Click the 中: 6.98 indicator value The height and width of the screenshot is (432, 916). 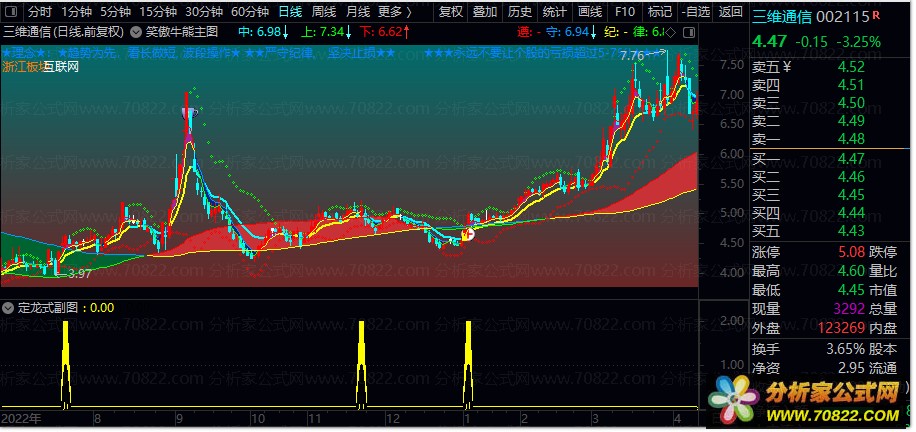[x=262, y=32]
